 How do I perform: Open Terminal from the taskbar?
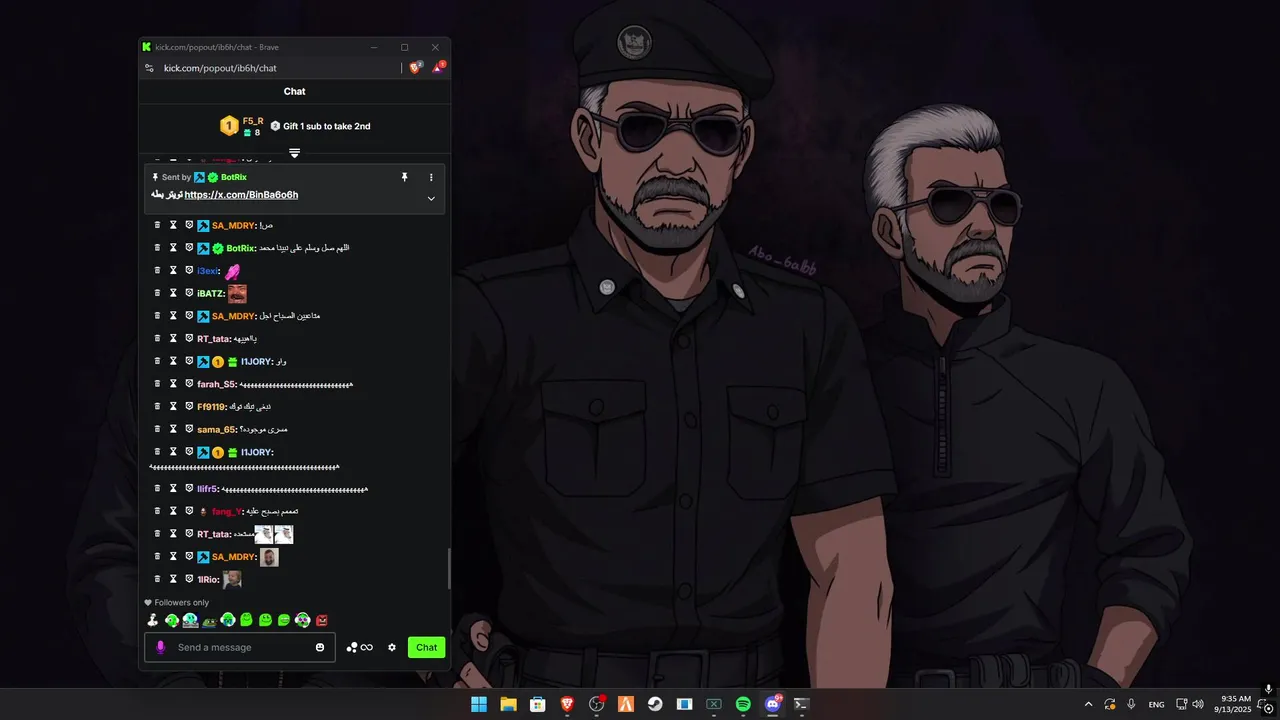801,704
